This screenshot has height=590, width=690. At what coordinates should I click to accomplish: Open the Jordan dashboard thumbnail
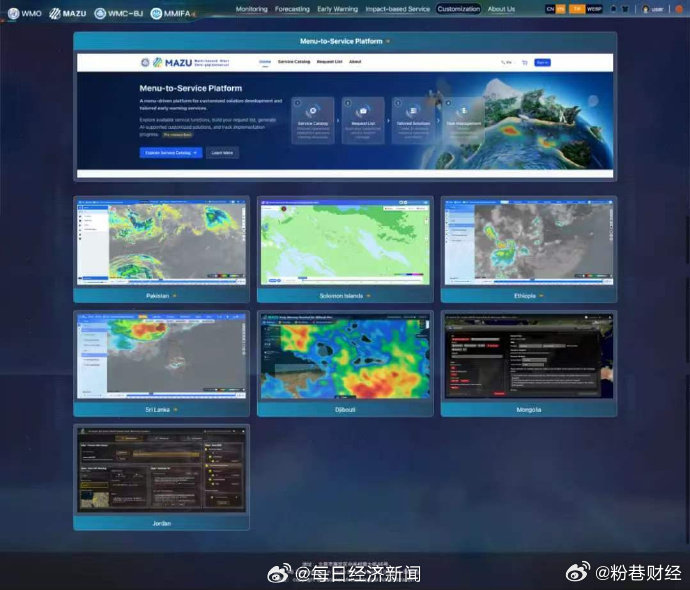(x=161, y=470)
